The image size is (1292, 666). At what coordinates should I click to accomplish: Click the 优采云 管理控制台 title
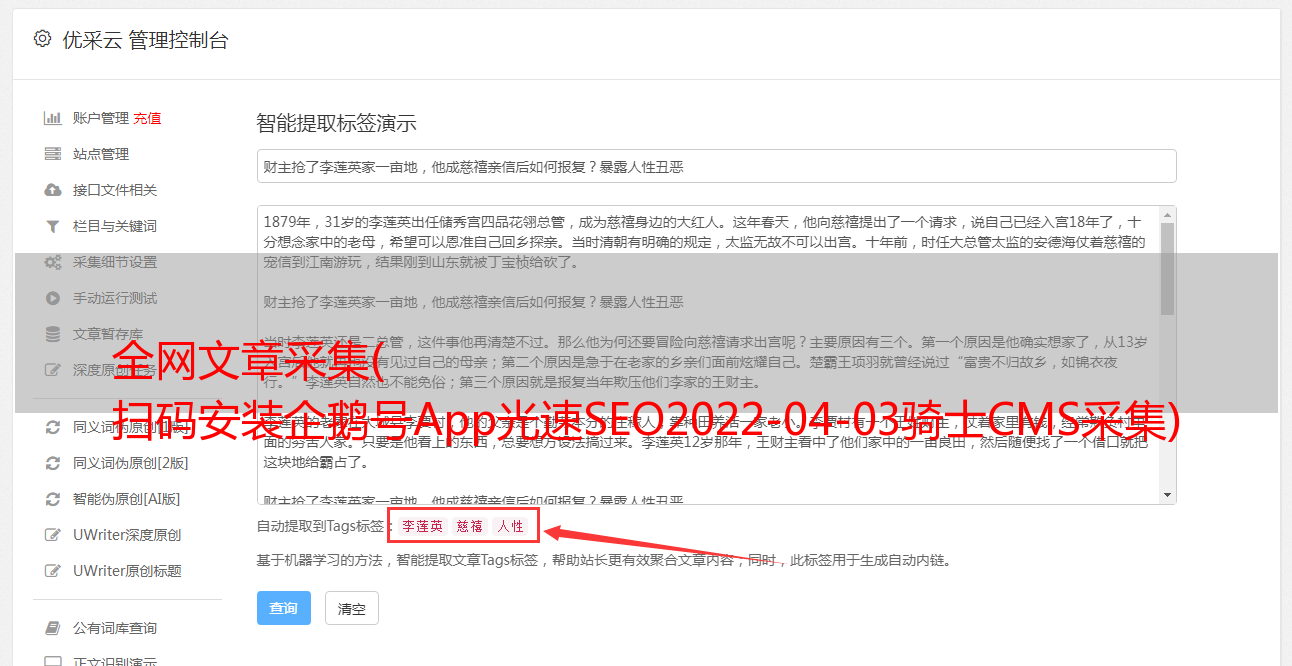coord(145,40)
